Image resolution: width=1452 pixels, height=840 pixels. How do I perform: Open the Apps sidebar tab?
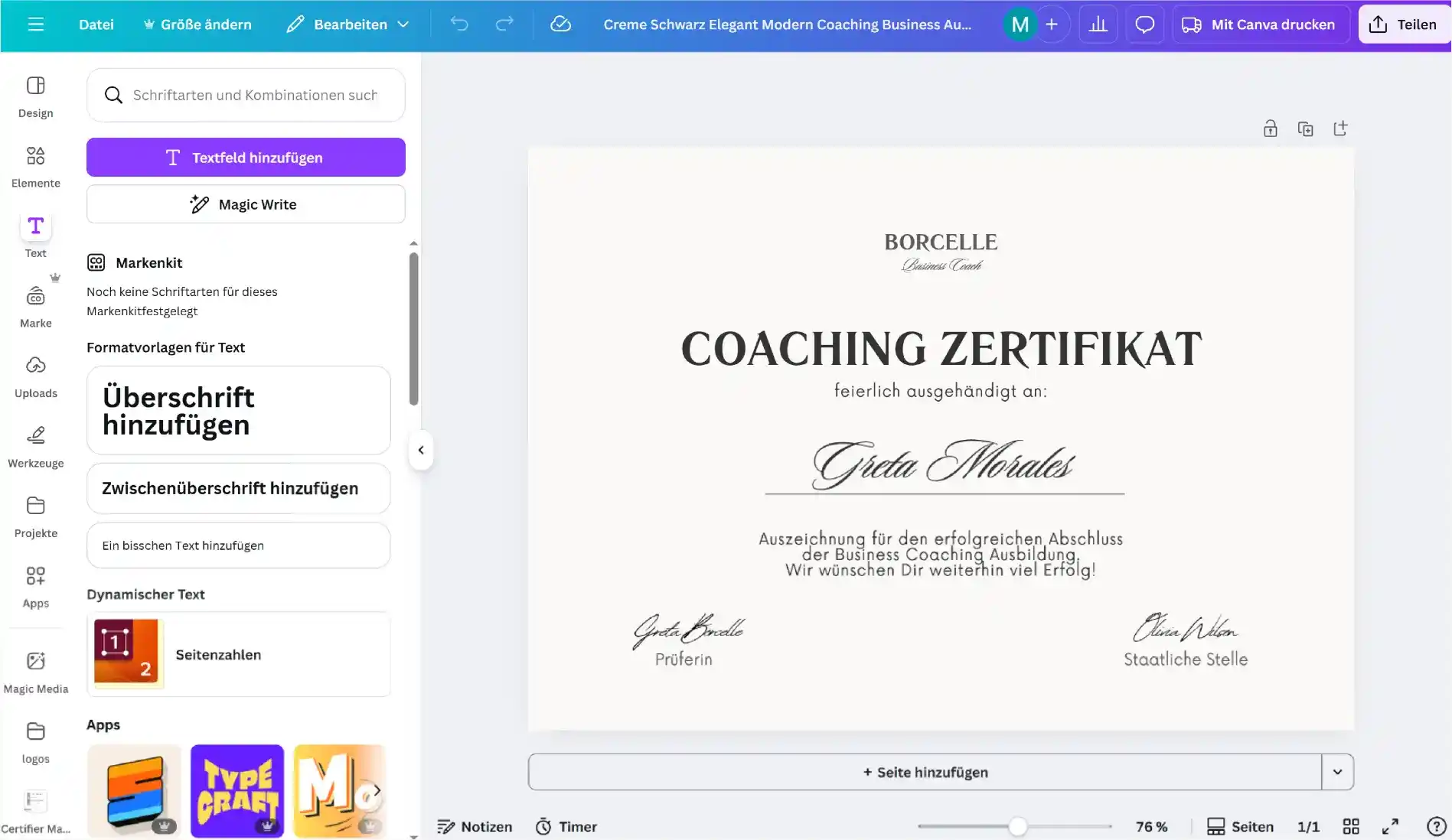click(x=36, y=587)
